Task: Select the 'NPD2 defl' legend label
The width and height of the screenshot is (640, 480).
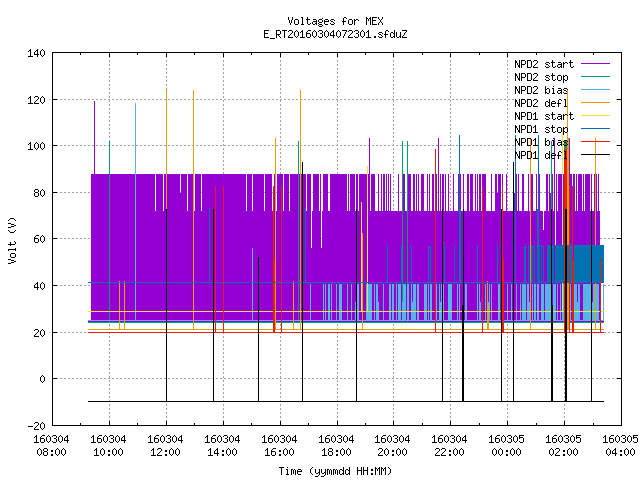Action: pyautogui.click(x=541, y=103)
